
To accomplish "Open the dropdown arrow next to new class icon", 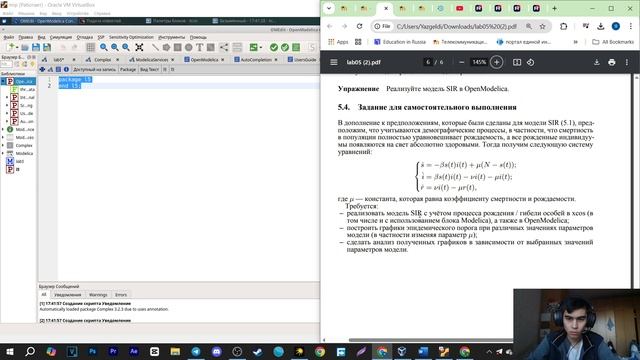I will pos(17,48).
